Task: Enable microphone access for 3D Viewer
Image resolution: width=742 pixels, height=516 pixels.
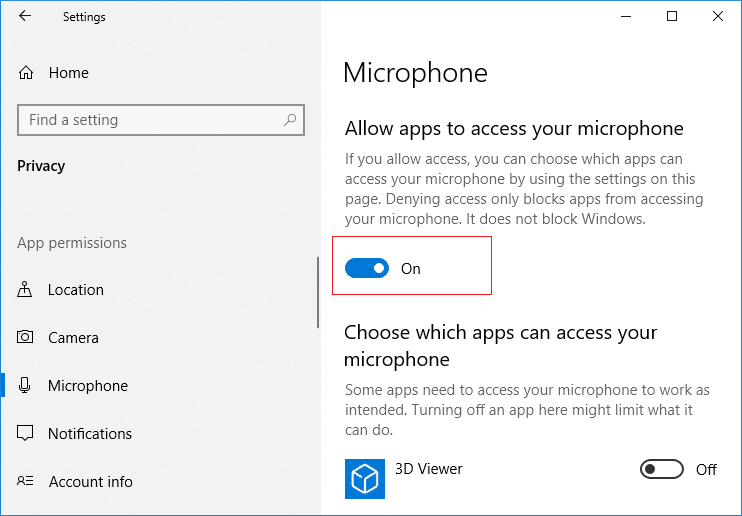Action: click(662, 469)
